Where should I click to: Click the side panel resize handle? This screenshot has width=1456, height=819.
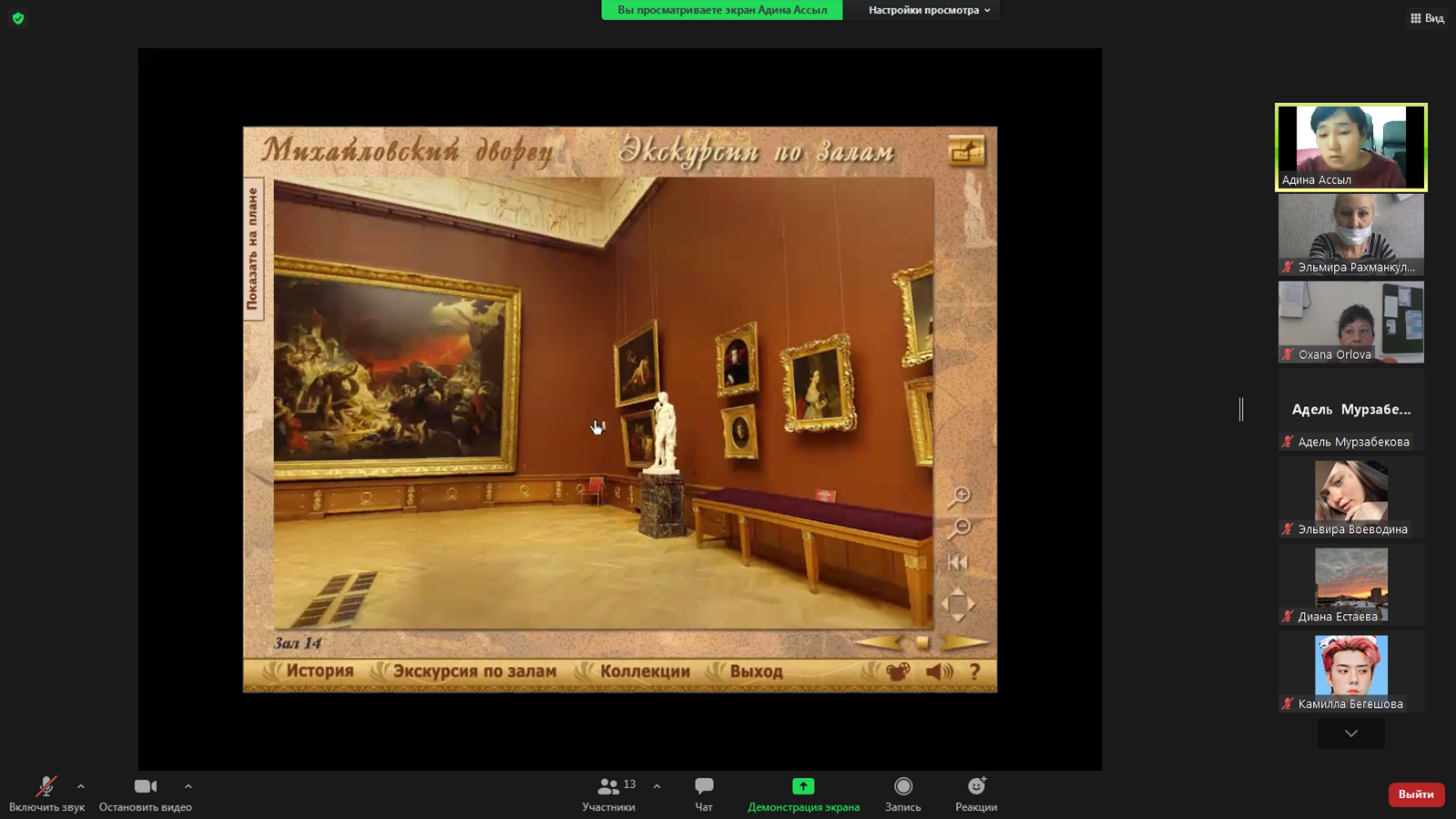(1241, 409)
